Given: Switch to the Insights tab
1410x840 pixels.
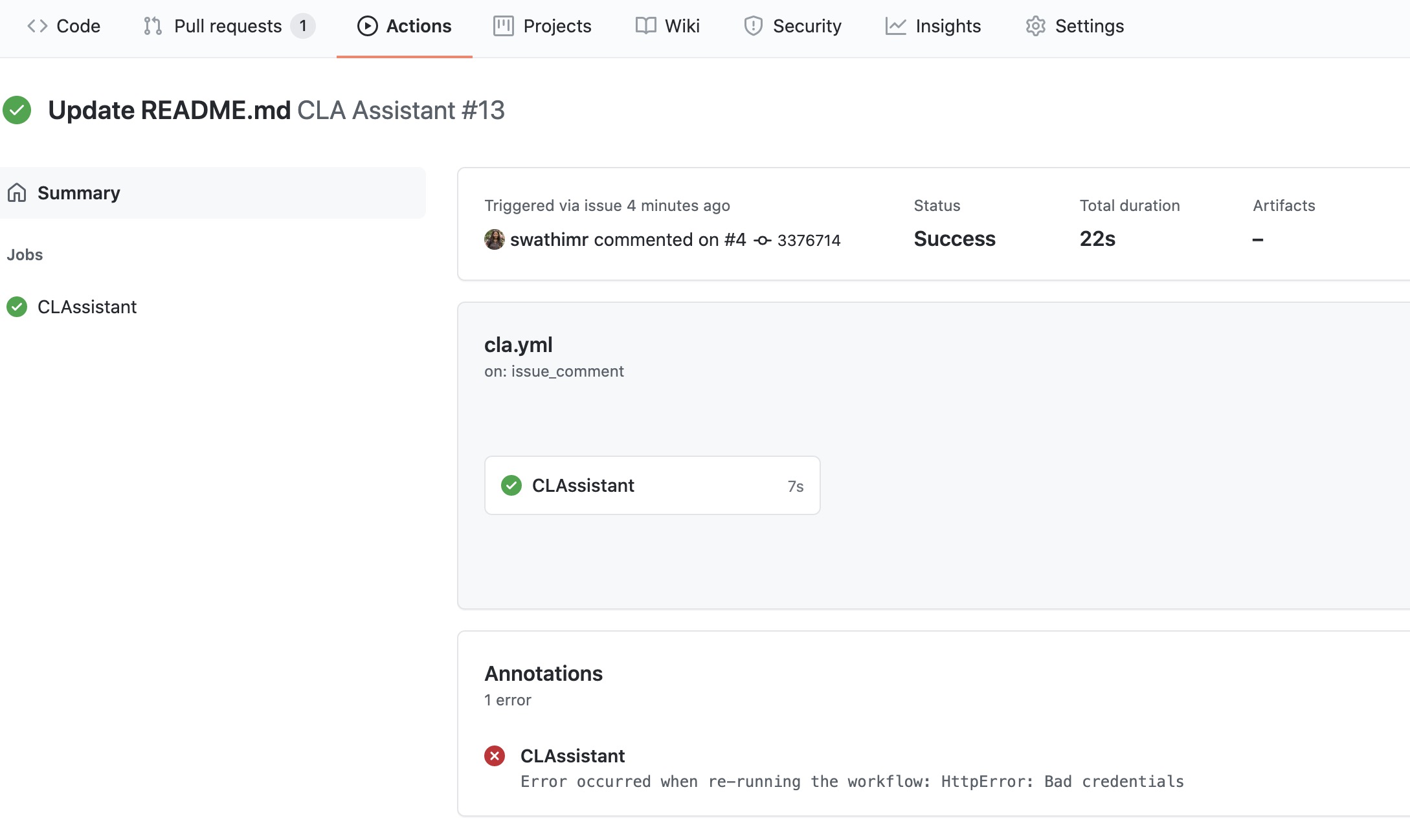Looking at the screenshot, I should click(x=947, y=26).
